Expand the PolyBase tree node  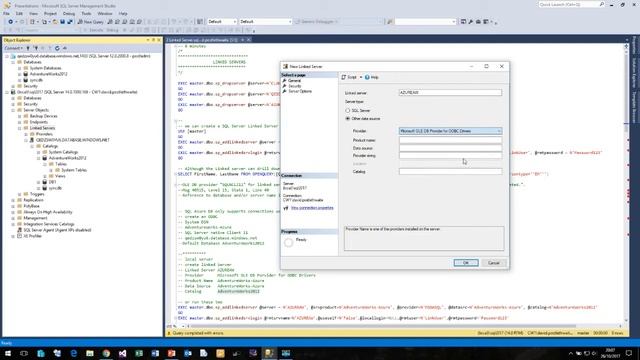tap(13, 207)
